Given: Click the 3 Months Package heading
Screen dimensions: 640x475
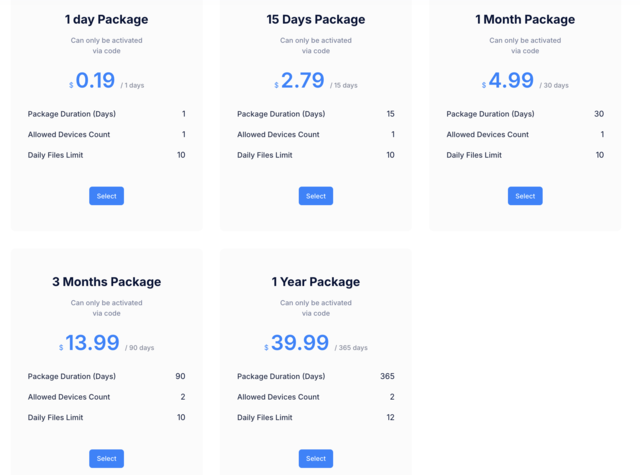Looking at the screenshot, I should click(x=106, y=282).
